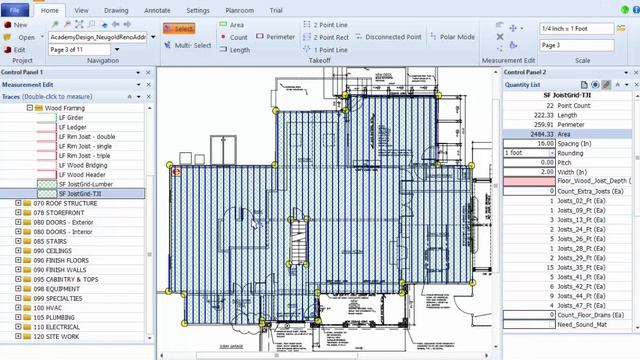Click the Edit project icon
The image size is (640, 360).
8,50
